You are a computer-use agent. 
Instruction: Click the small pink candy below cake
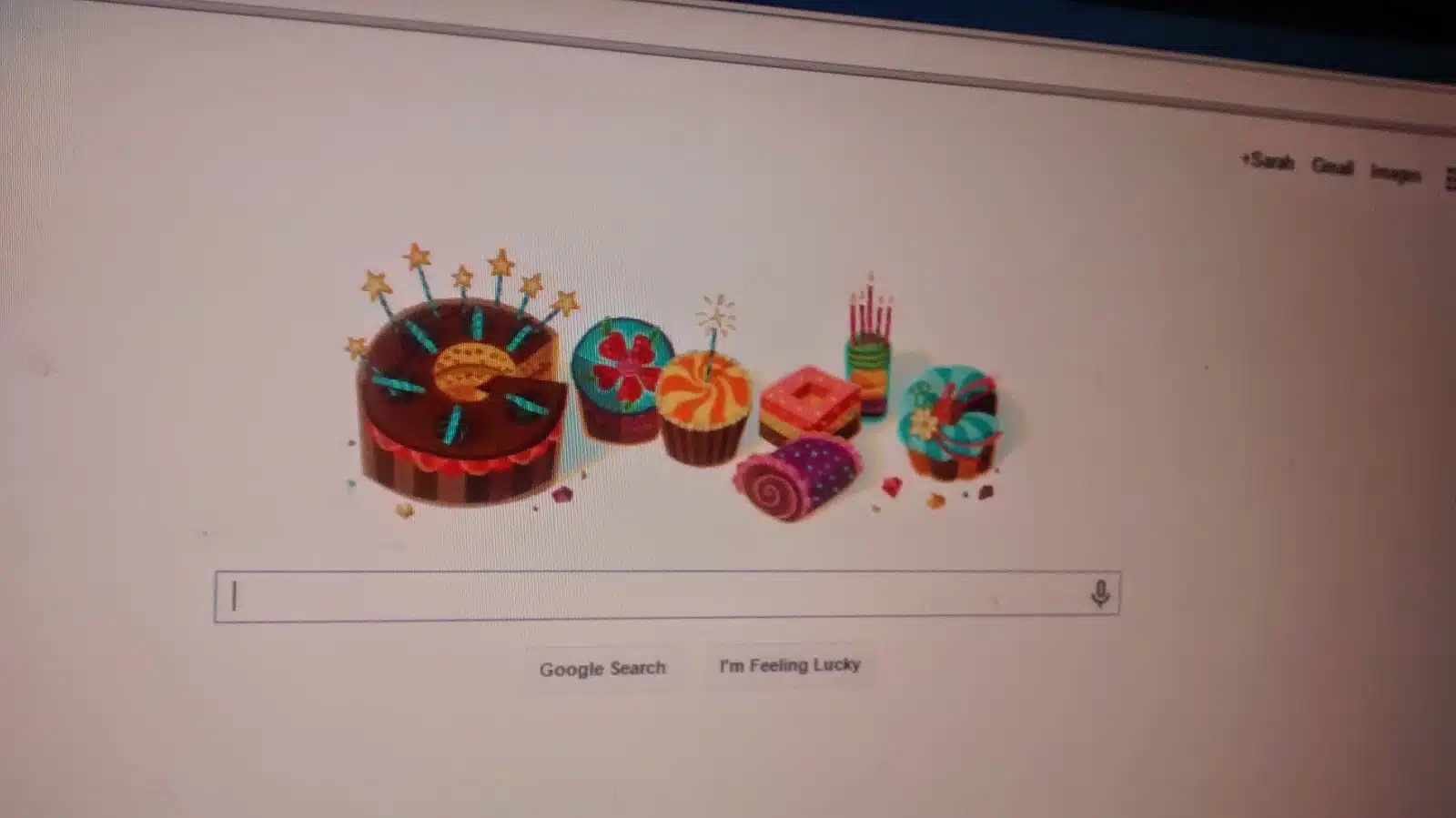point(562,495)
